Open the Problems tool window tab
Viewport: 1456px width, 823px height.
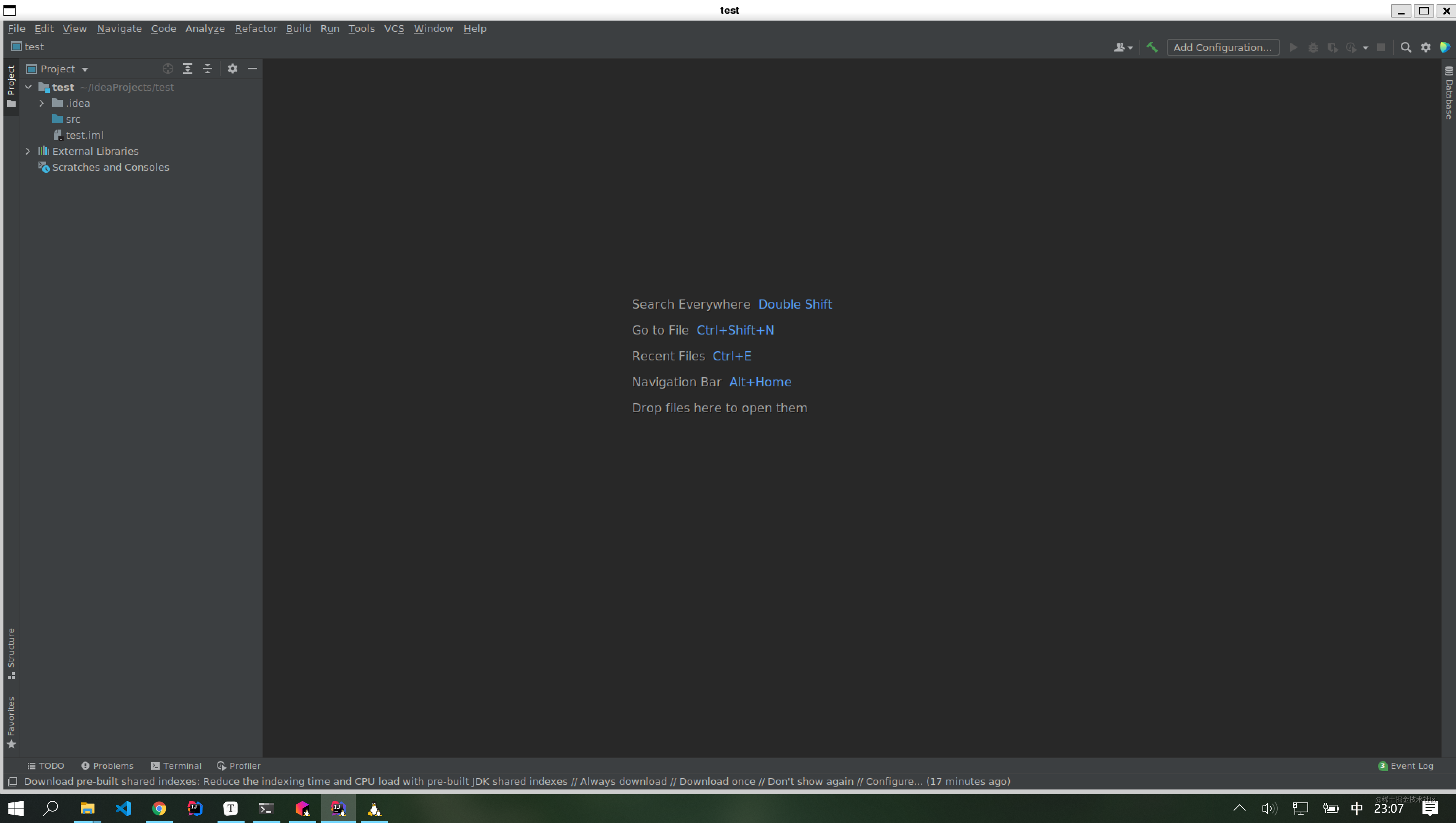point(107,766)
